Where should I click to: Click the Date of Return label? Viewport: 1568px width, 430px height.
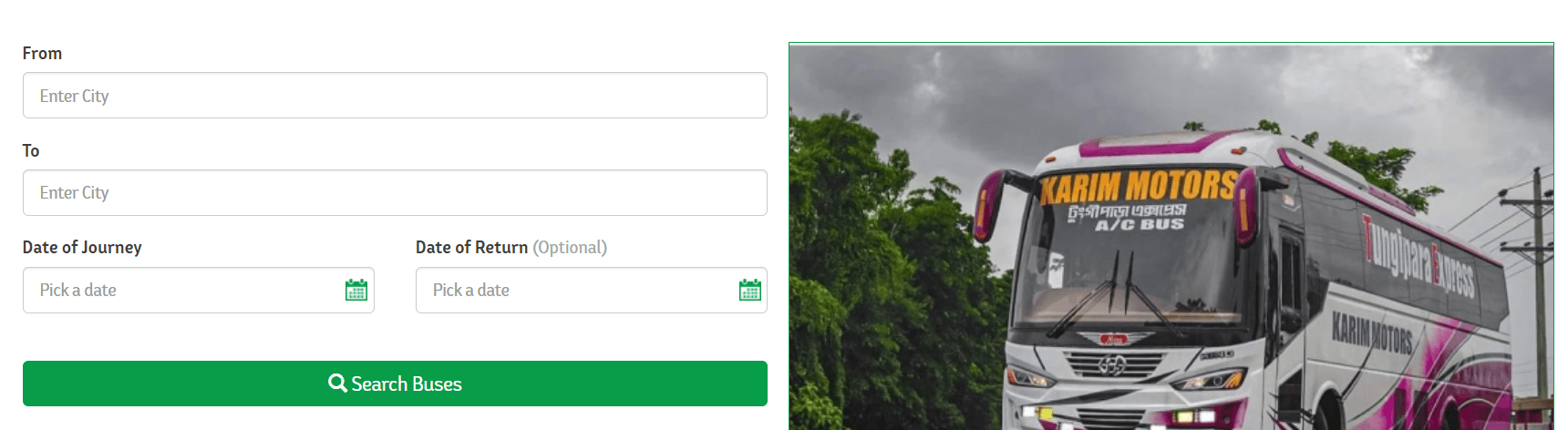(471, 247)
